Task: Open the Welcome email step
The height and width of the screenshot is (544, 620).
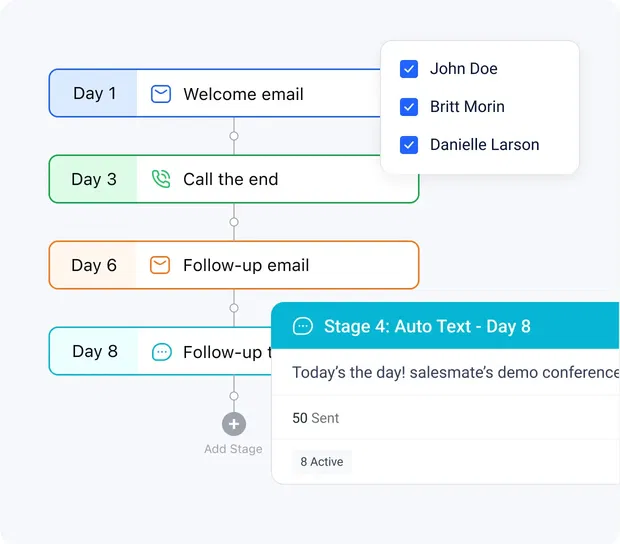Action: click(243, 94)
